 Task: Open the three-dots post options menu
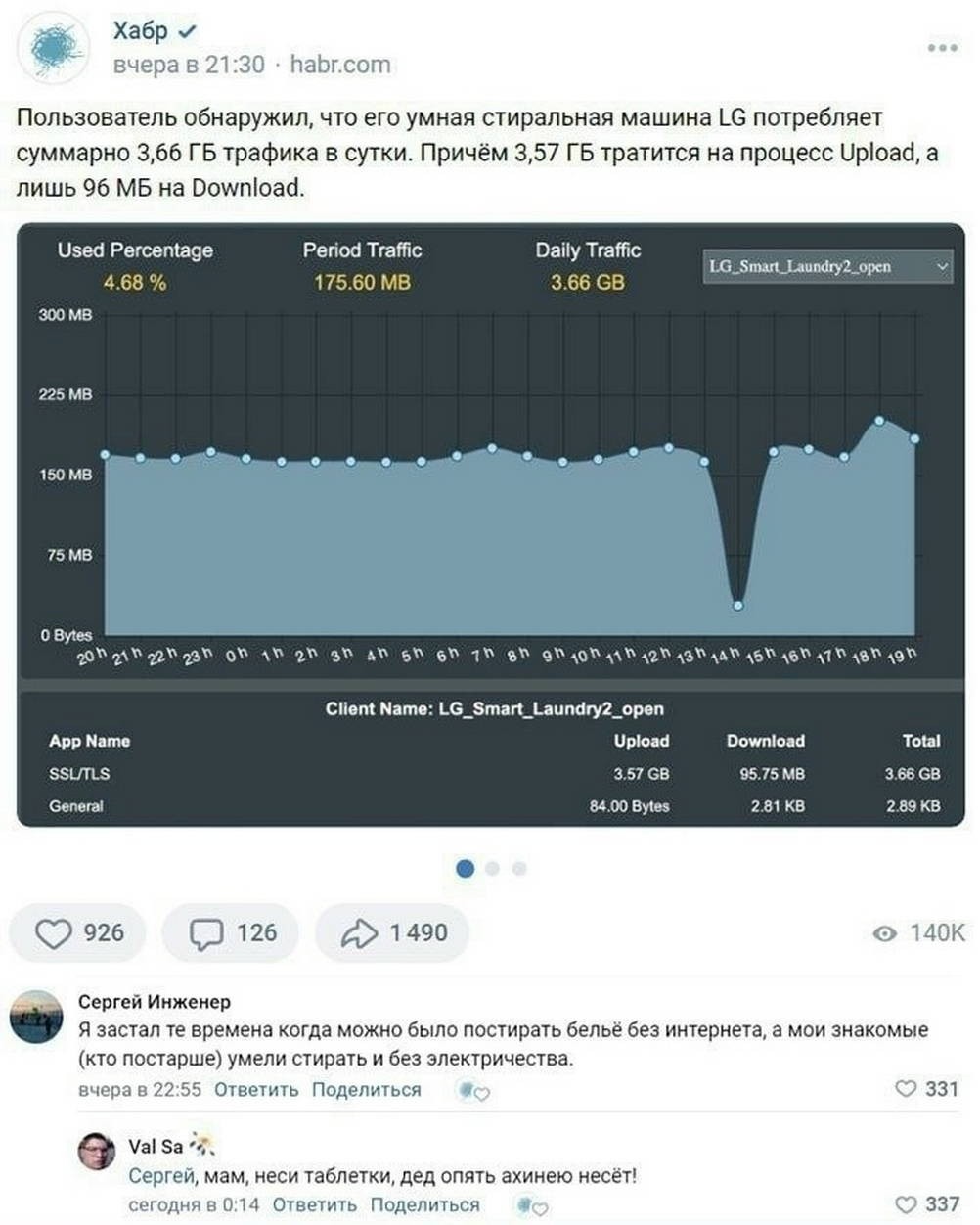pos(942,48)
